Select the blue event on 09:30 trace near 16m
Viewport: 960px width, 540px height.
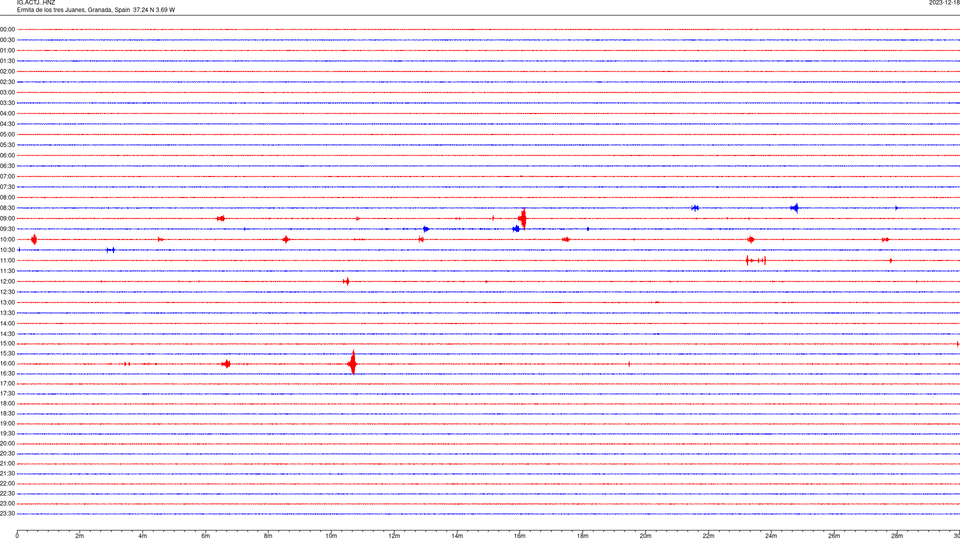point(516,229)
